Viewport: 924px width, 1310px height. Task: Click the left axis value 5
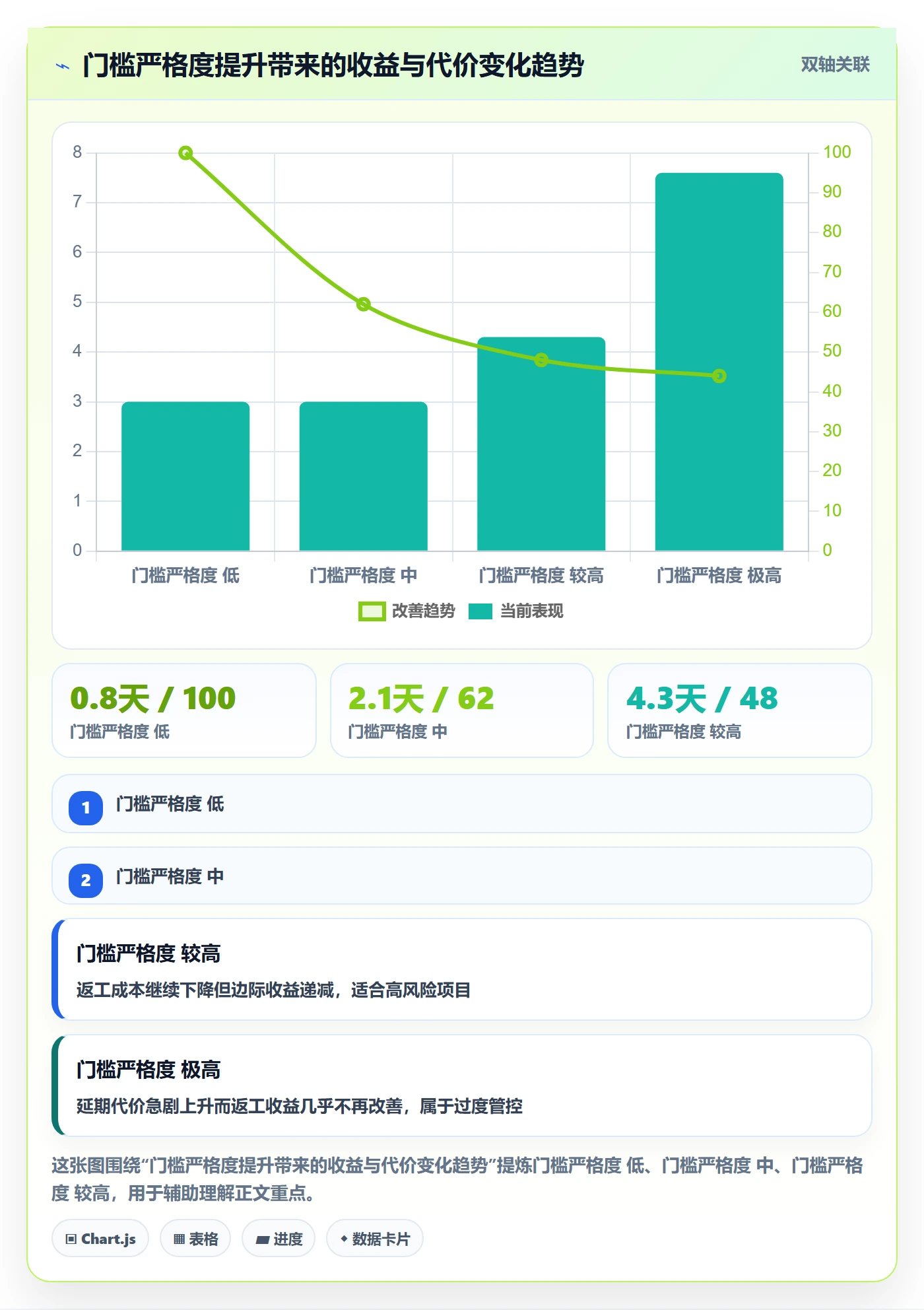point(77,302)
